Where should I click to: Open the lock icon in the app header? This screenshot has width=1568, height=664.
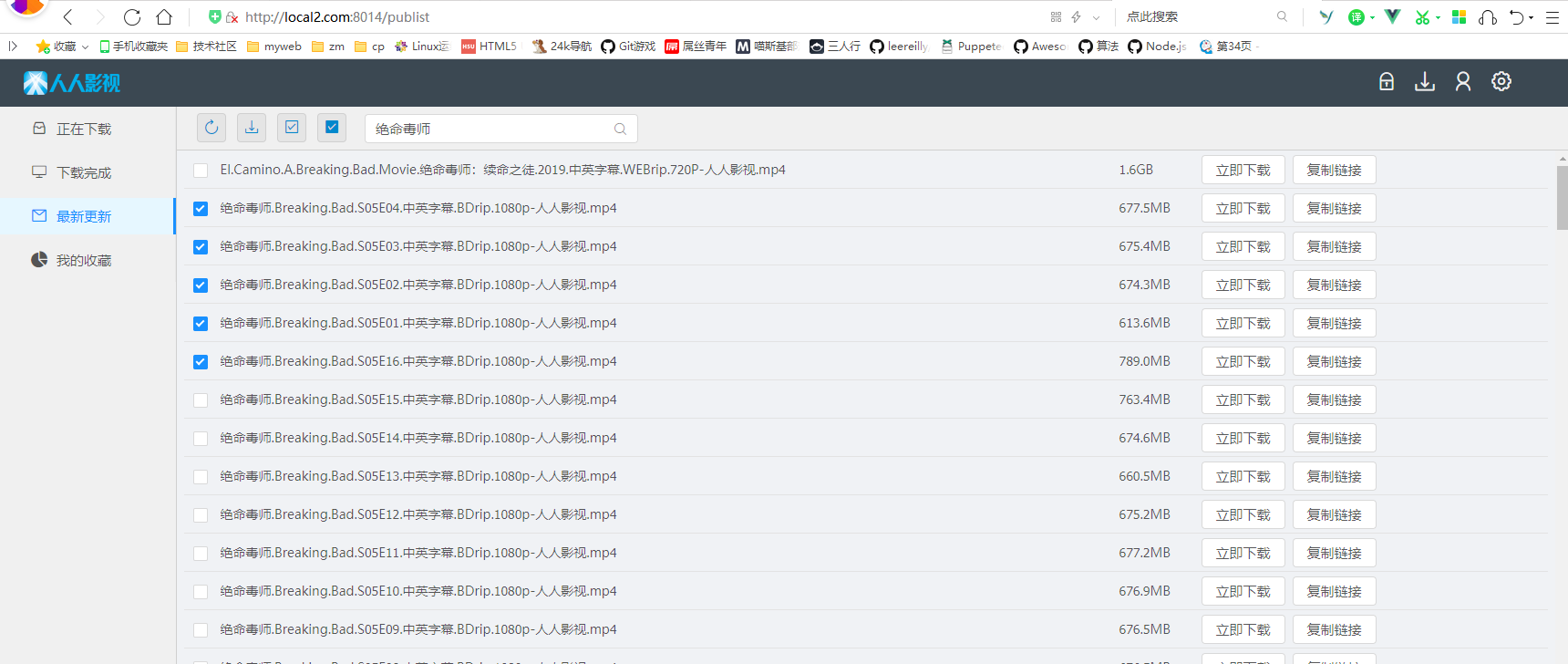pyautogui.click(x=1387, y=82)
